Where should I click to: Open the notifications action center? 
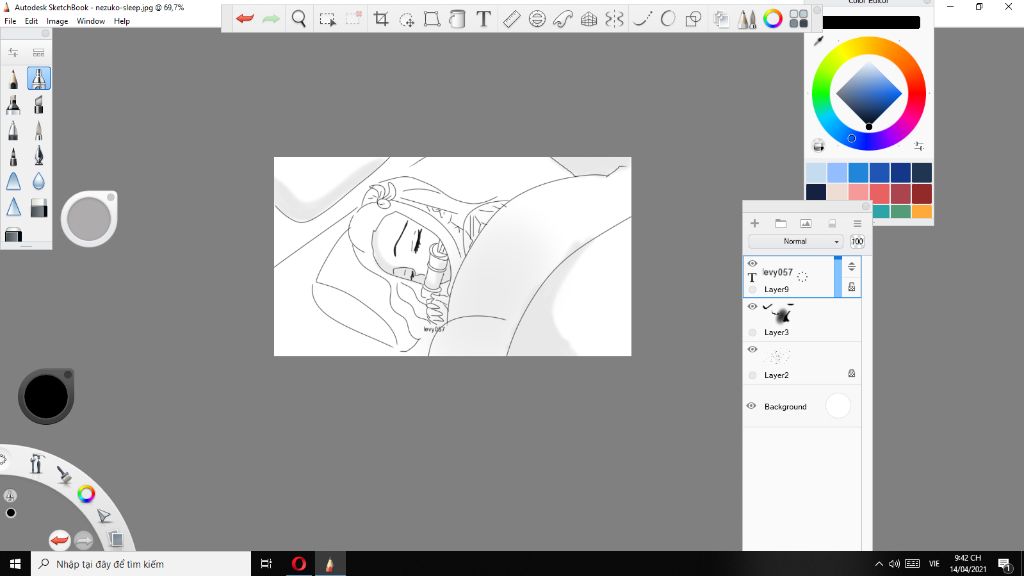pyautogui.click(x=1006, y=564)
